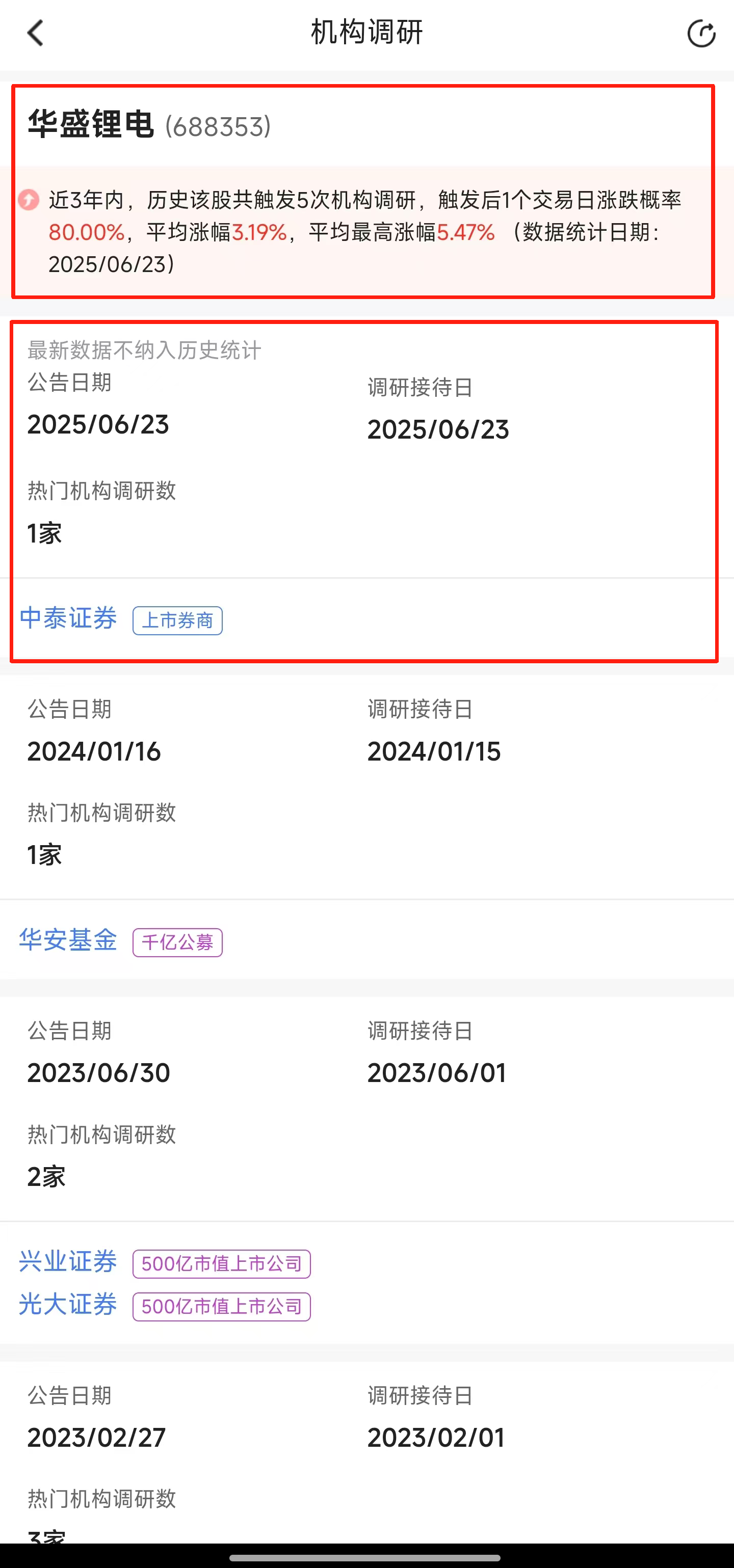Tap 500亿市值上市公司 tag beside 光大证券
Viewport: 734px width, 1568px height.
[x=222, y=1306]
